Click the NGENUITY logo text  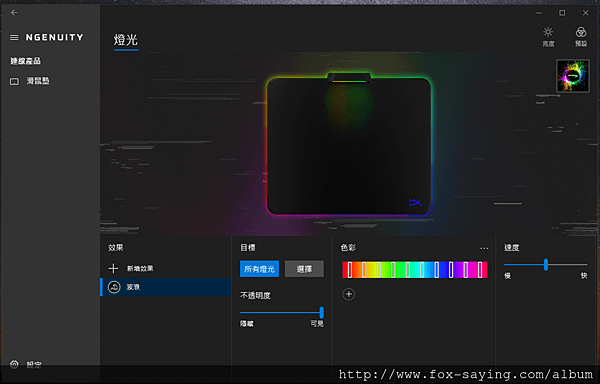point(54,37)
